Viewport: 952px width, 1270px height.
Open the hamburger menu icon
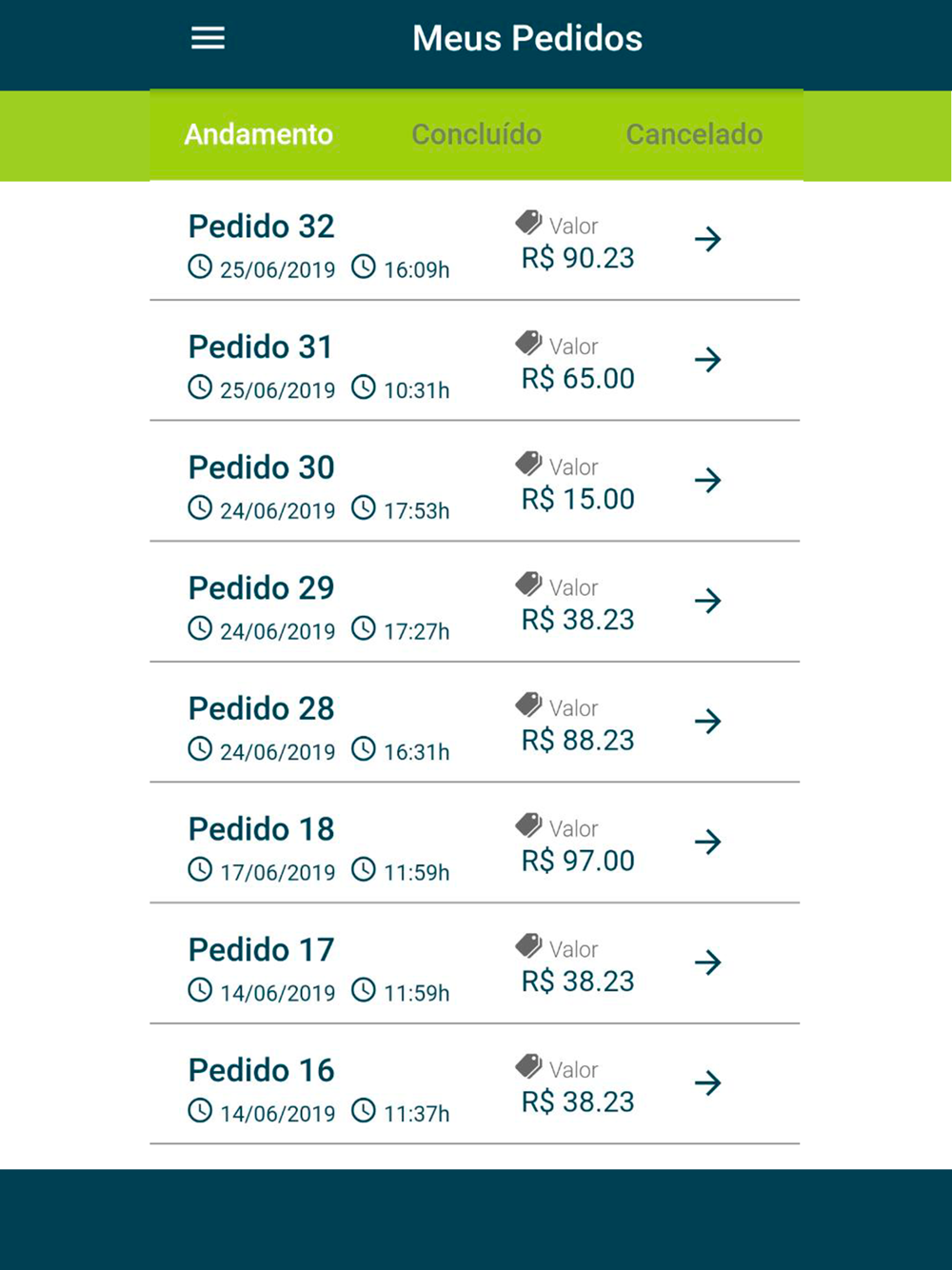click(x=208, y=38)
